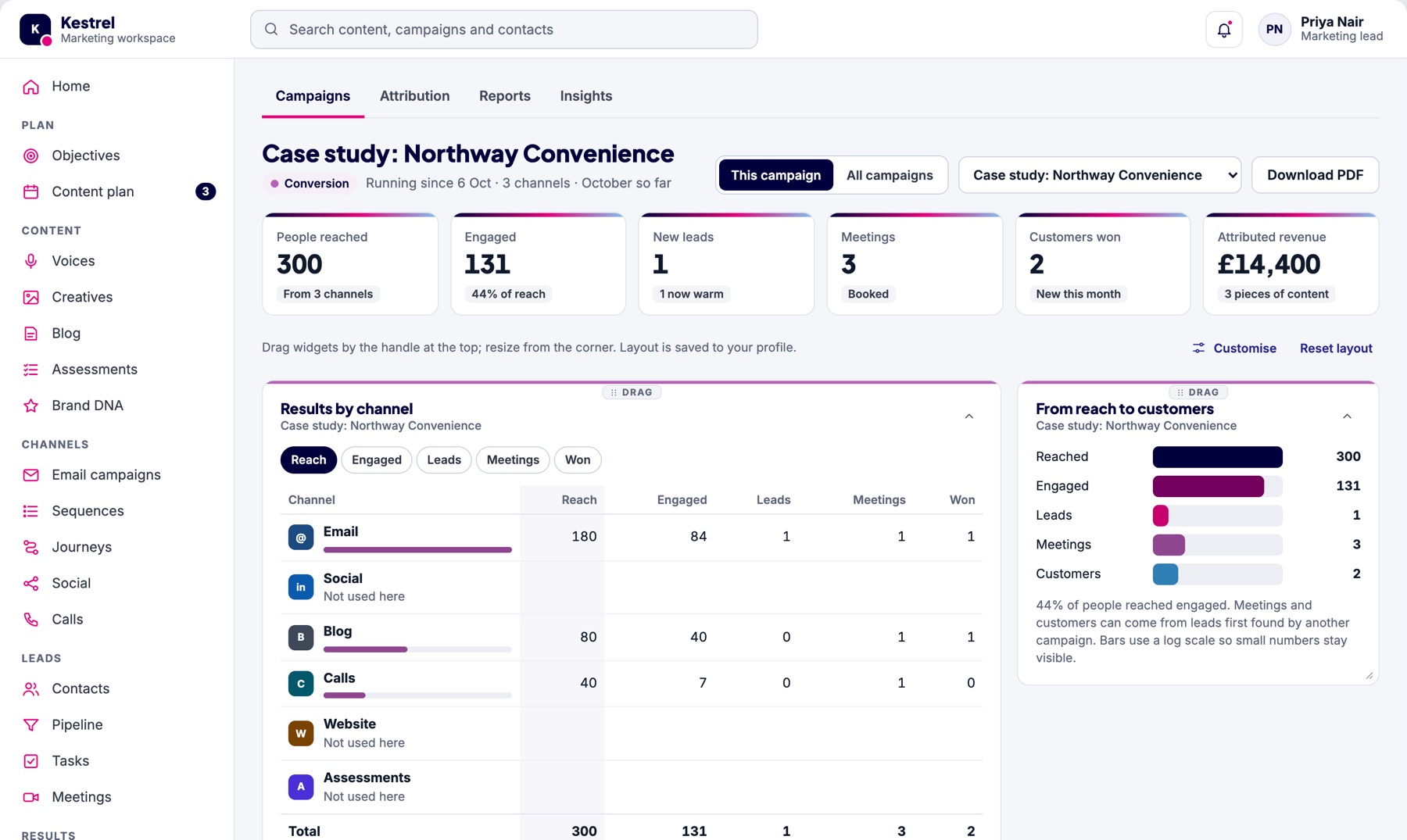Open Creatives image icon

click(31, 297)
